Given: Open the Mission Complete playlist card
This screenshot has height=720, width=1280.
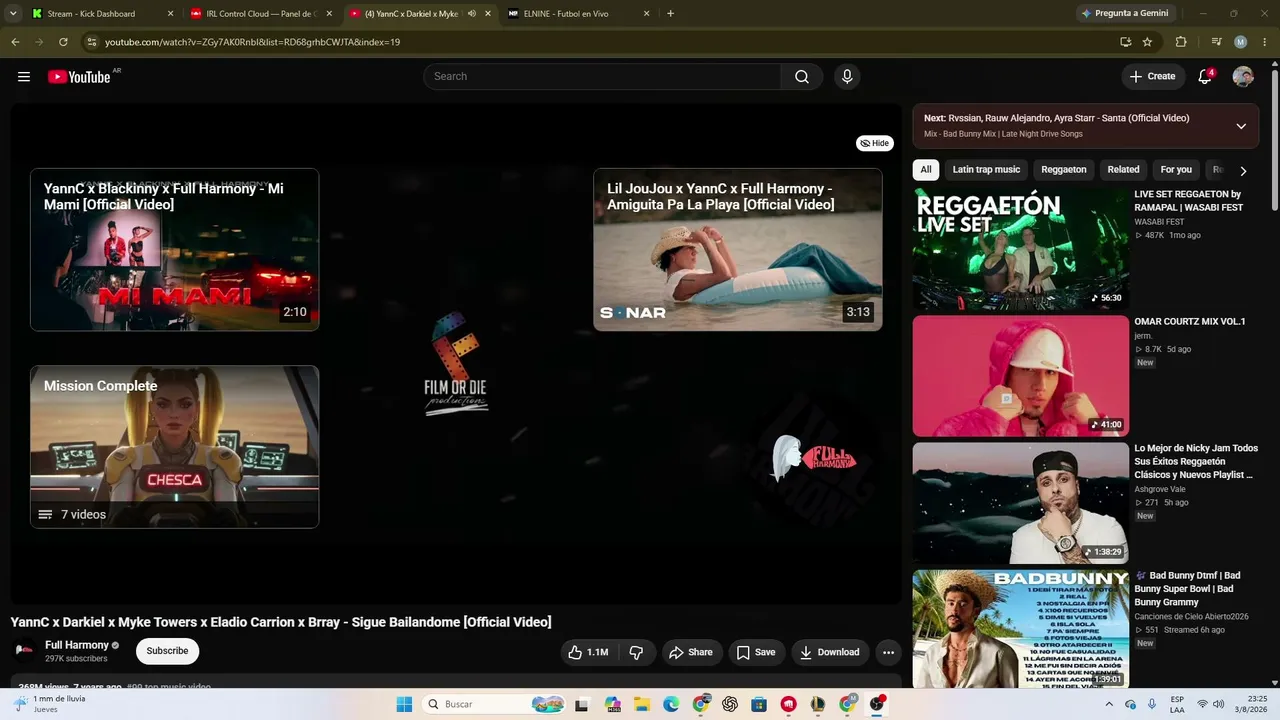Looking at the screenshot, I should tap(175, 447).
